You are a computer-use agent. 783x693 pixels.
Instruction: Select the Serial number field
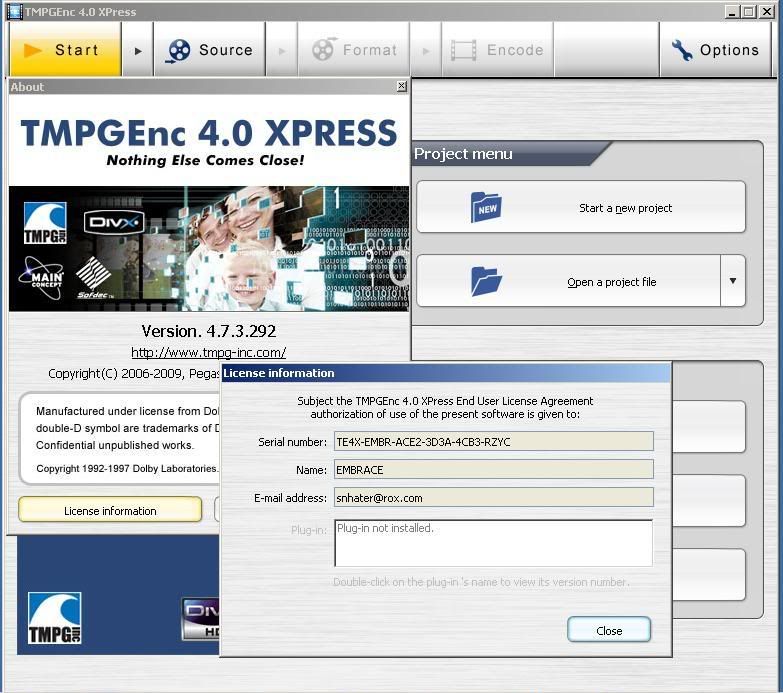[x=493, y=441]
